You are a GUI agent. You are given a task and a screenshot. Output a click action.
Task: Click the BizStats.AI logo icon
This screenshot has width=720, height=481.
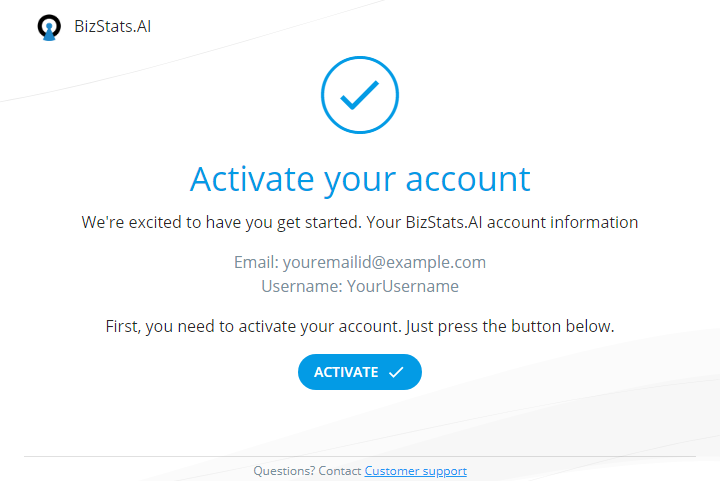point(49,28)
